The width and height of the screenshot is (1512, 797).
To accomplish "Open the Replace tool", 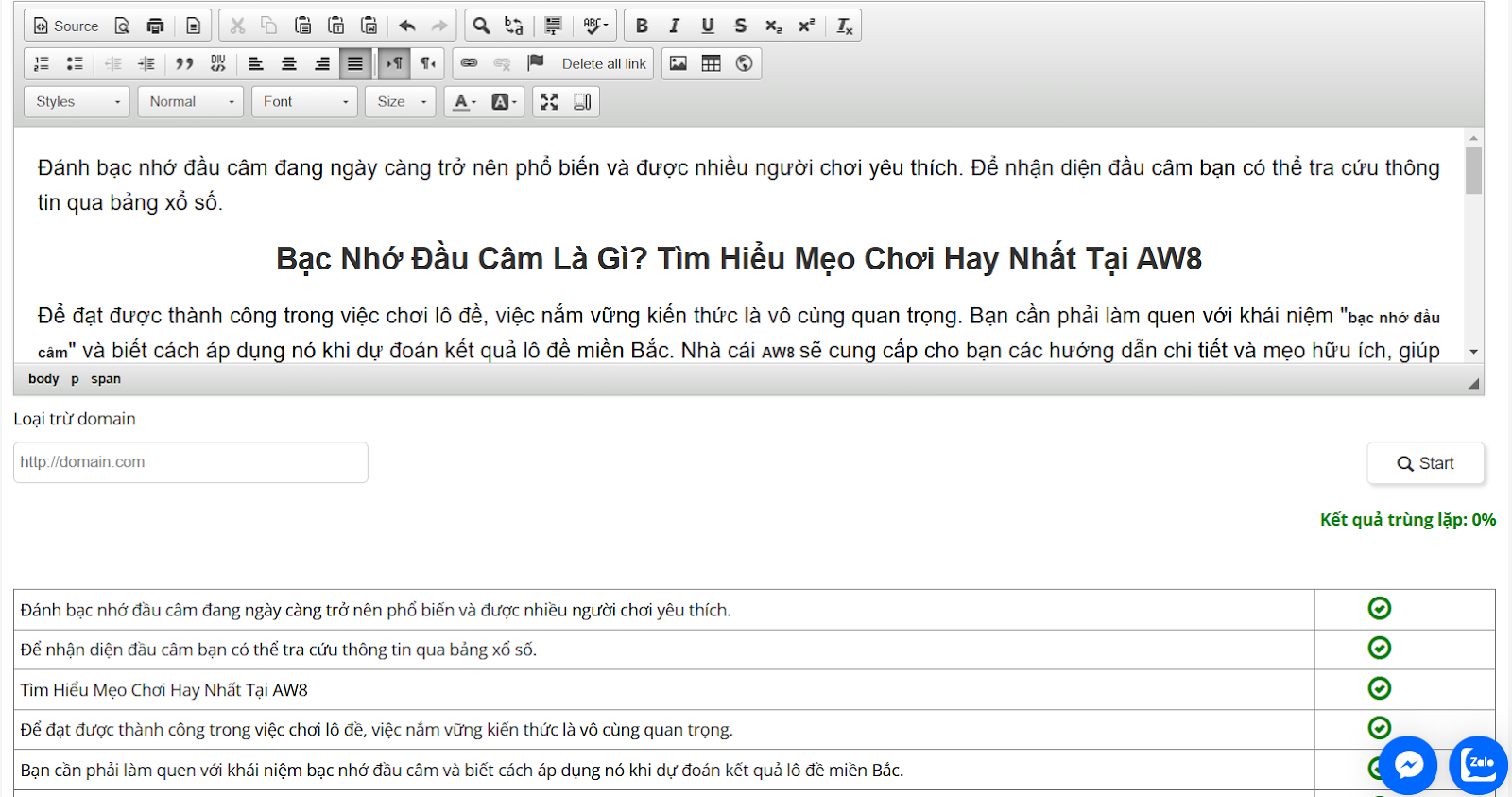I will tap(514, 26).
